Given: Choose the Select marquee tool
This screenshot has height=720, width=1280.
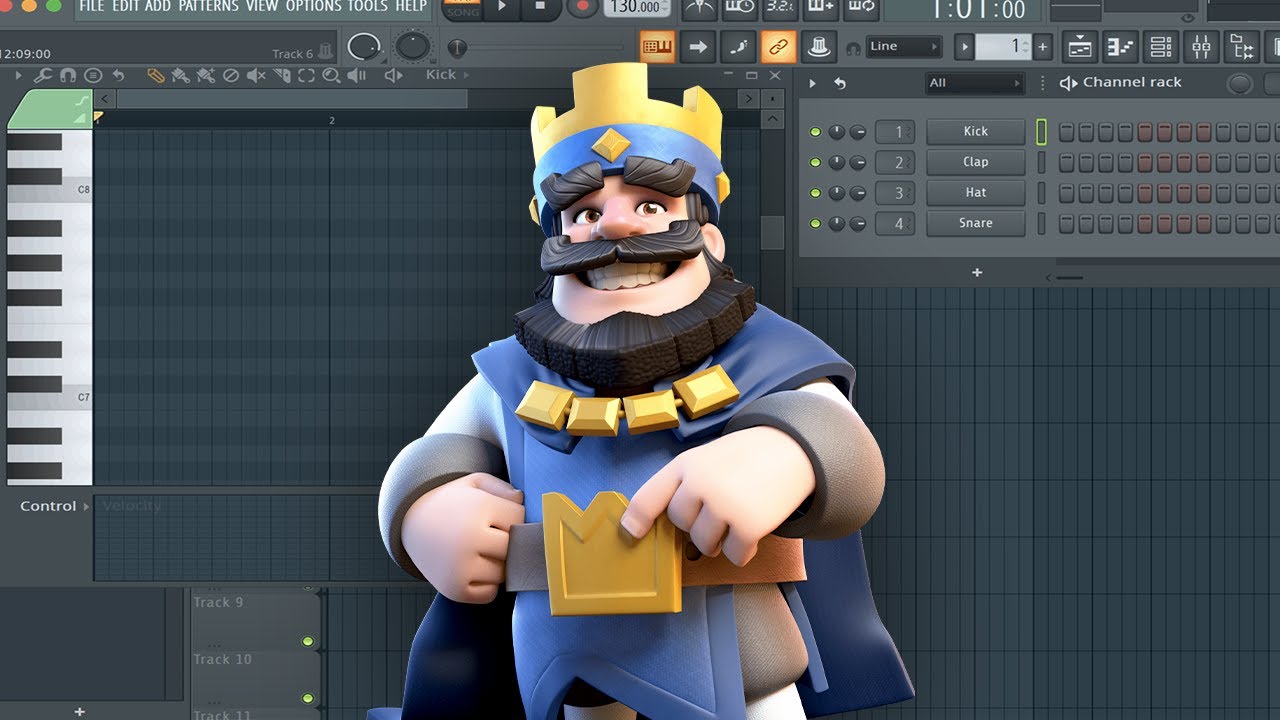Looking at the screenshot, I should [x=306, y=75].
